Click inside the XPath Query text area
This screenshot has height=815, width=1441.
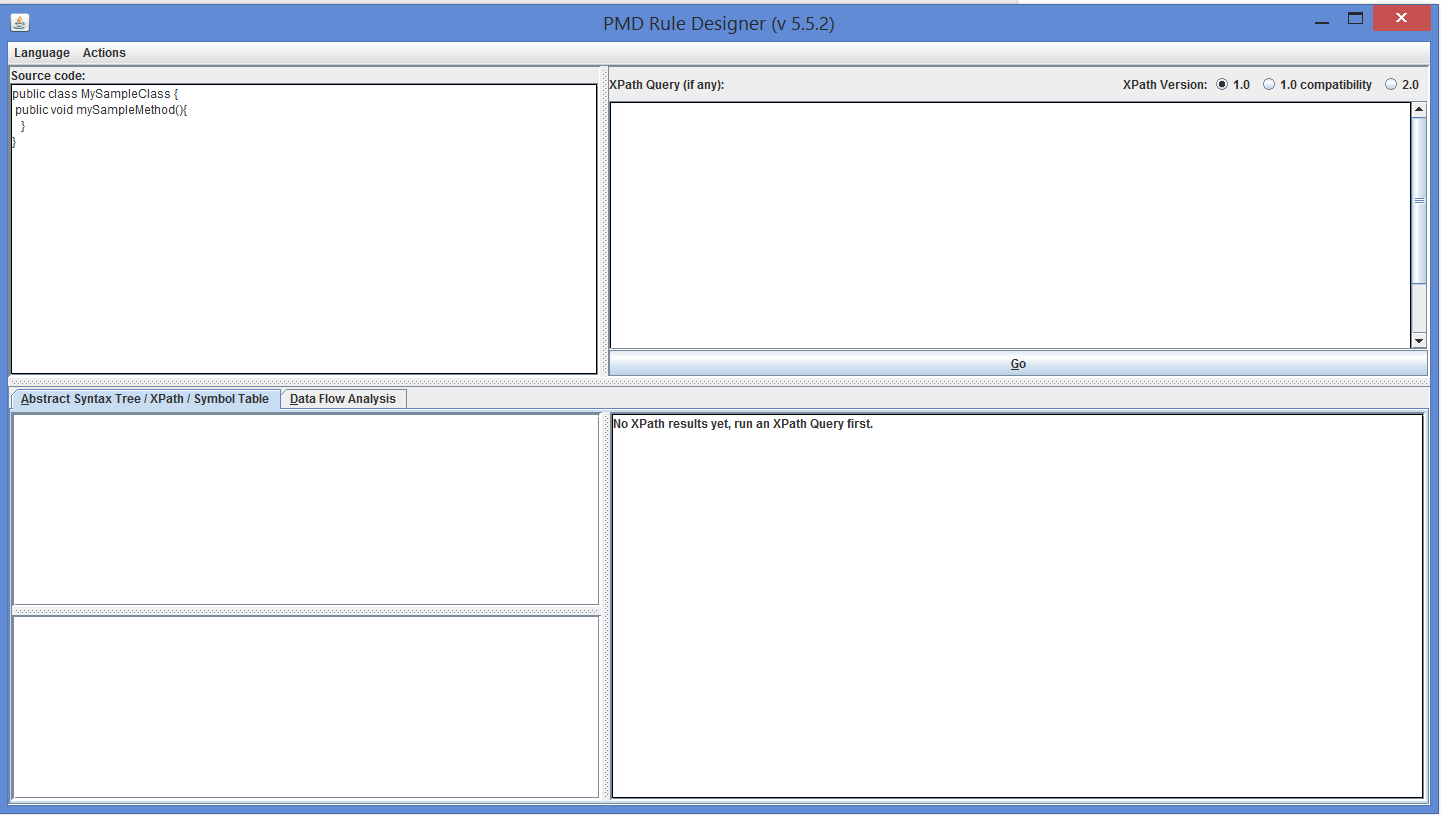coord(1010,225)
